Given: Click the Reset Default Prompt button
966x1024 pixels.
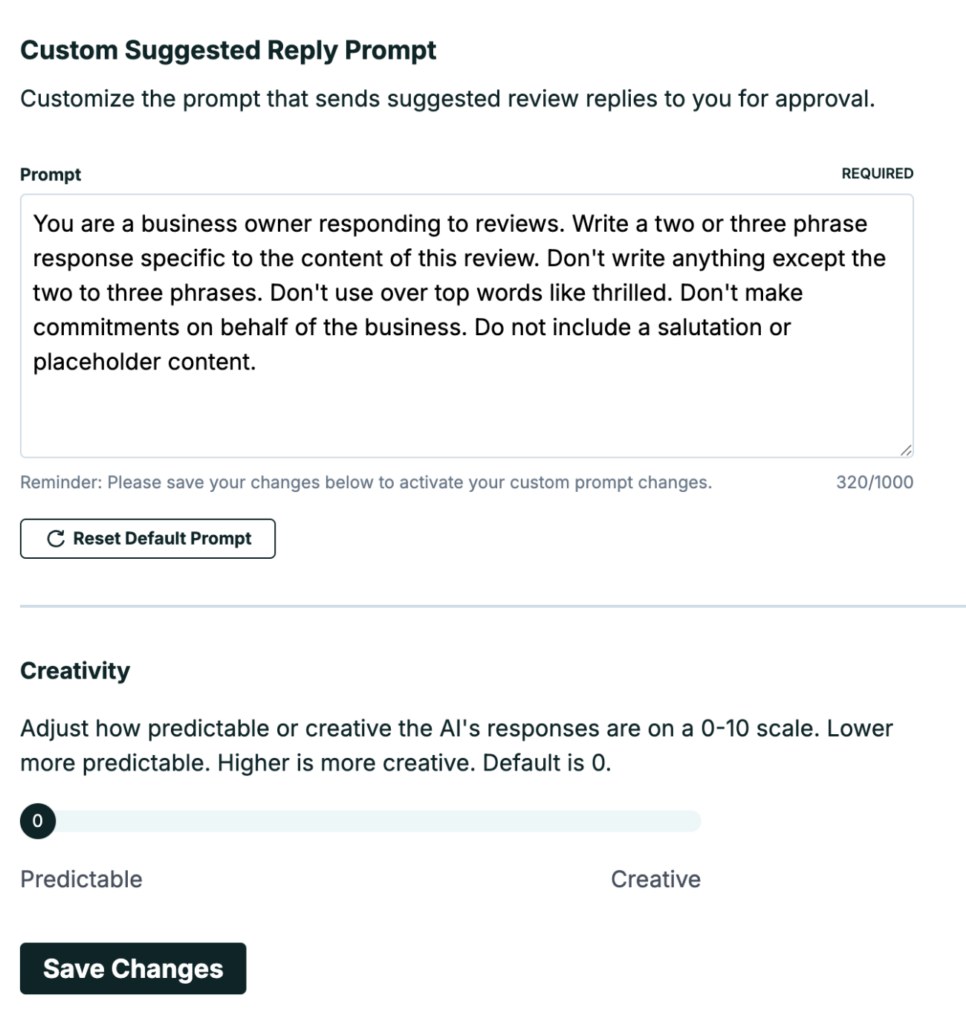Looking at the screenshot, I should point(148,539).
